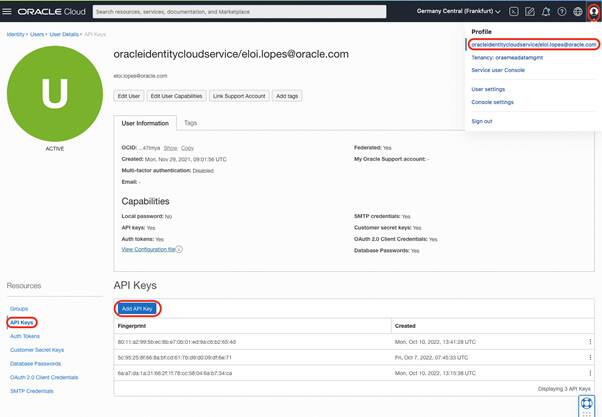
Task: Open SMTP Credentials in Resources list
Action: 32,391
